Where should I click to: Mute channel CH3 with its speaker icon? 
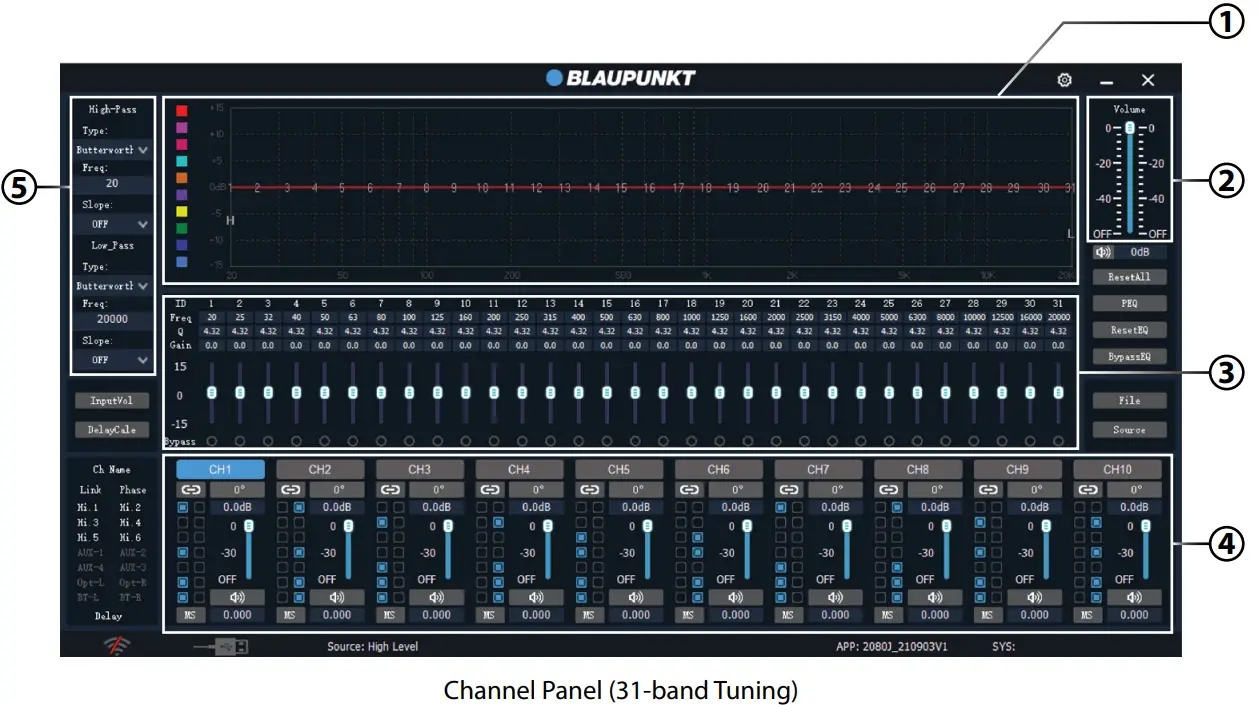pyautogui.click(x=437, y=597)
